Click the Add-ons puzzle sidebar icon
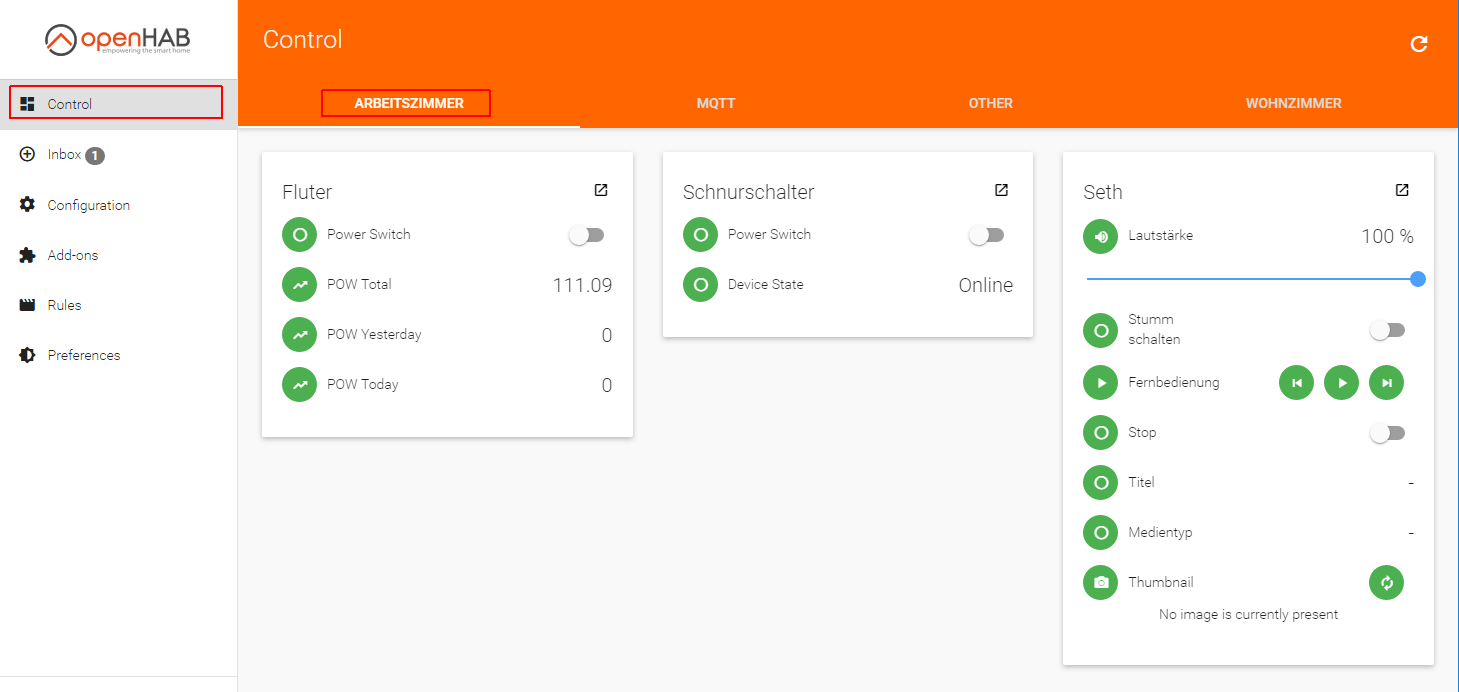 click(27, 255)
